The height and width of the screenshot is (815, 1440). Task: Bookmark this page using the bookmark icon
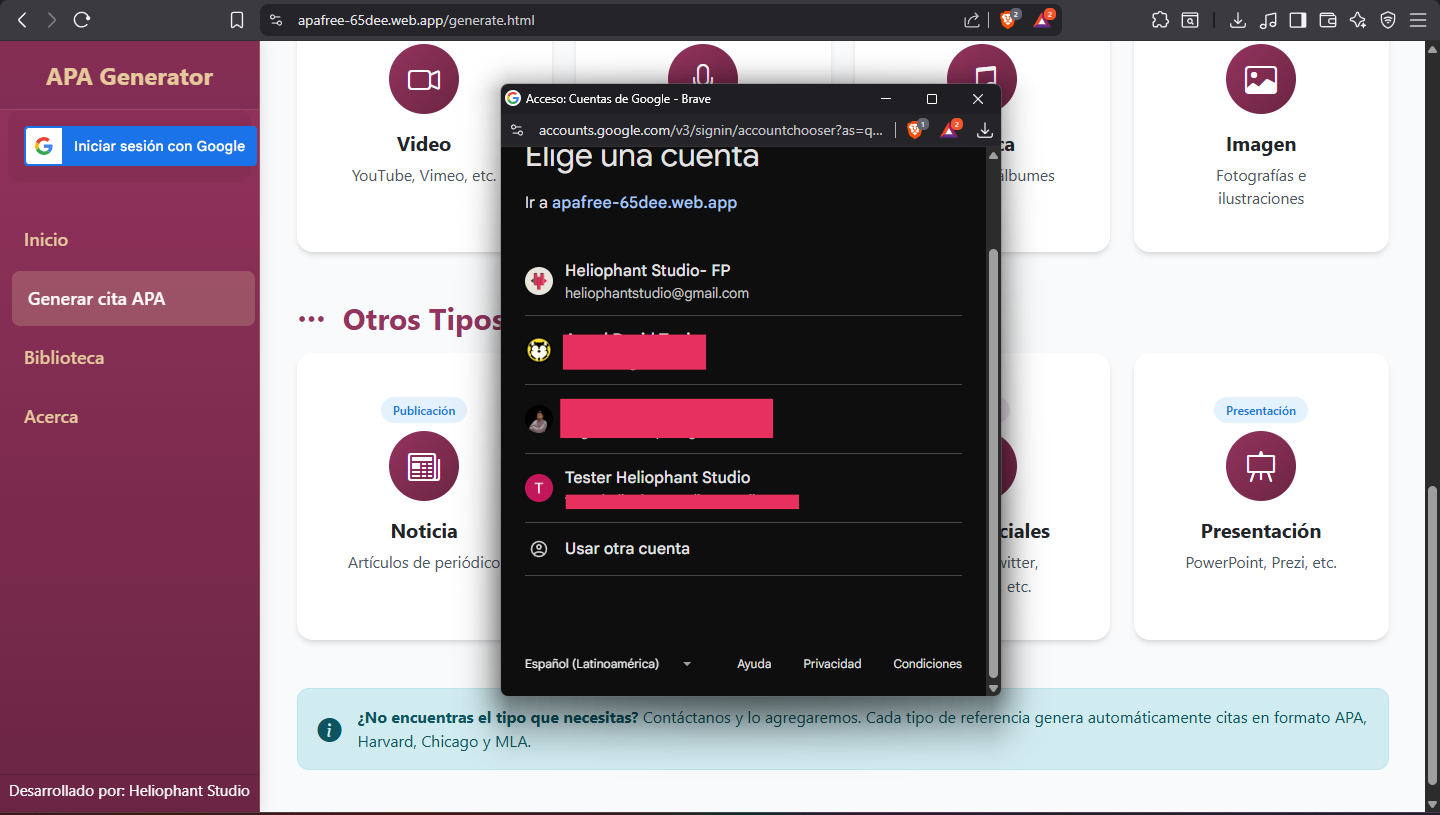pyautogui.click(x=237, y=20)
